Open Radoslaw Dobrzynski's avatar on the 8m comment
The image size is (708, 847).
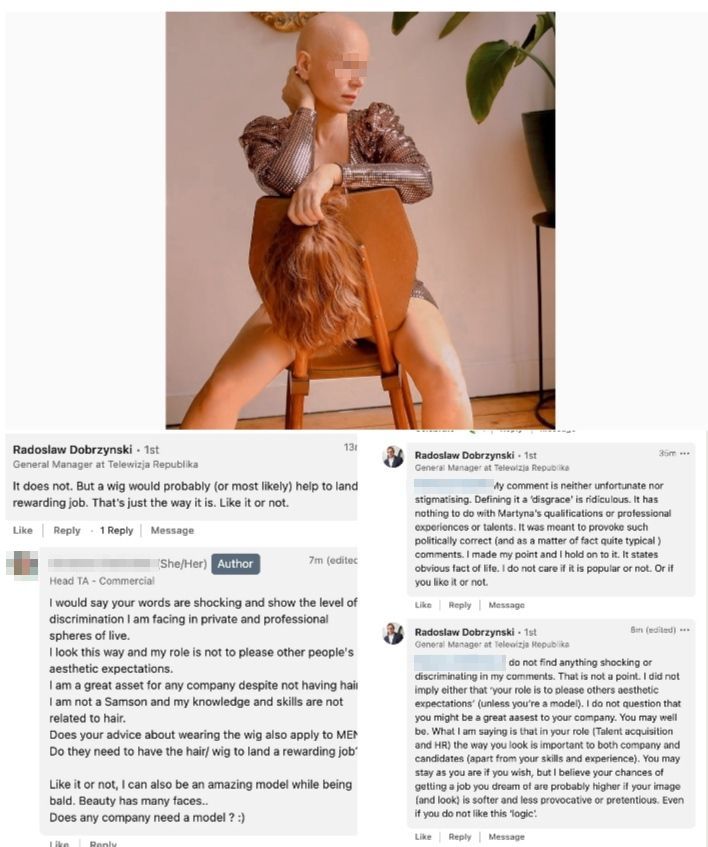[393, 634]
